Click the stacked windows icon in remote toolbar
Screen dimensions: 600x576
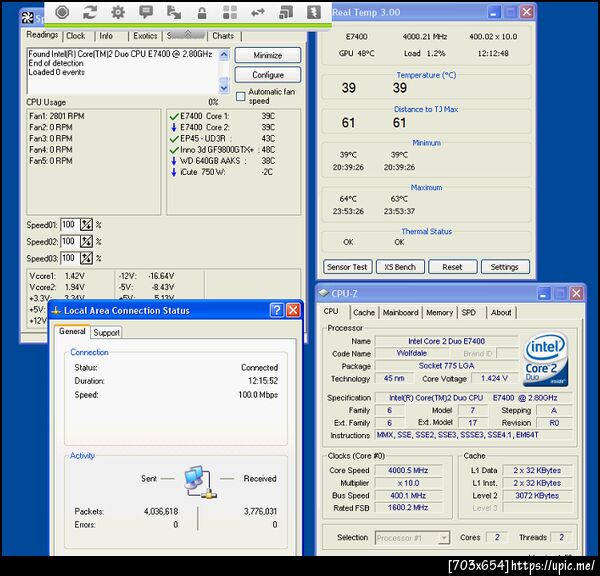[x=285, y=13]
